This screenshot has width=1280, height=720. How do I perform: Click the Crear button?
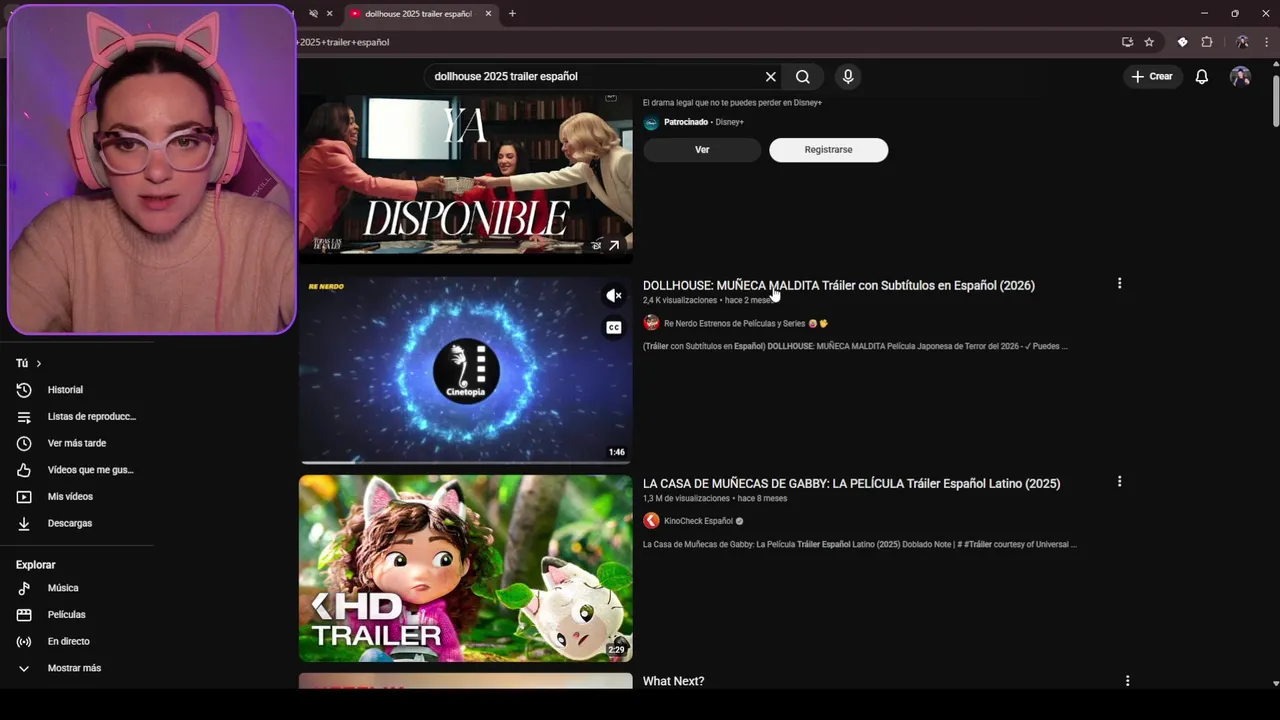click(1152, 77)
